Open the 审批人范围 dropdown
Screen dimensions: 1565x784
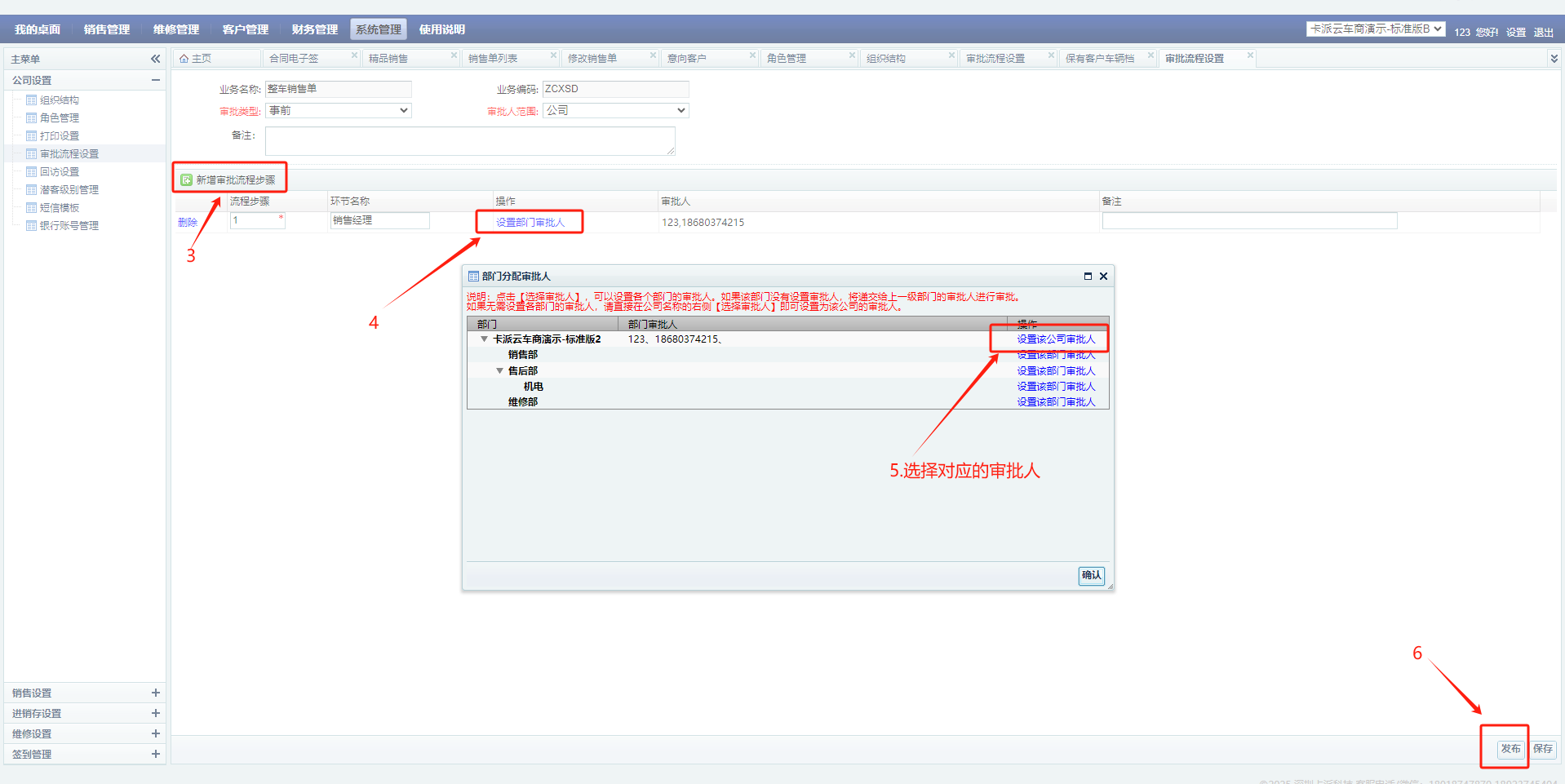(616, 111)
